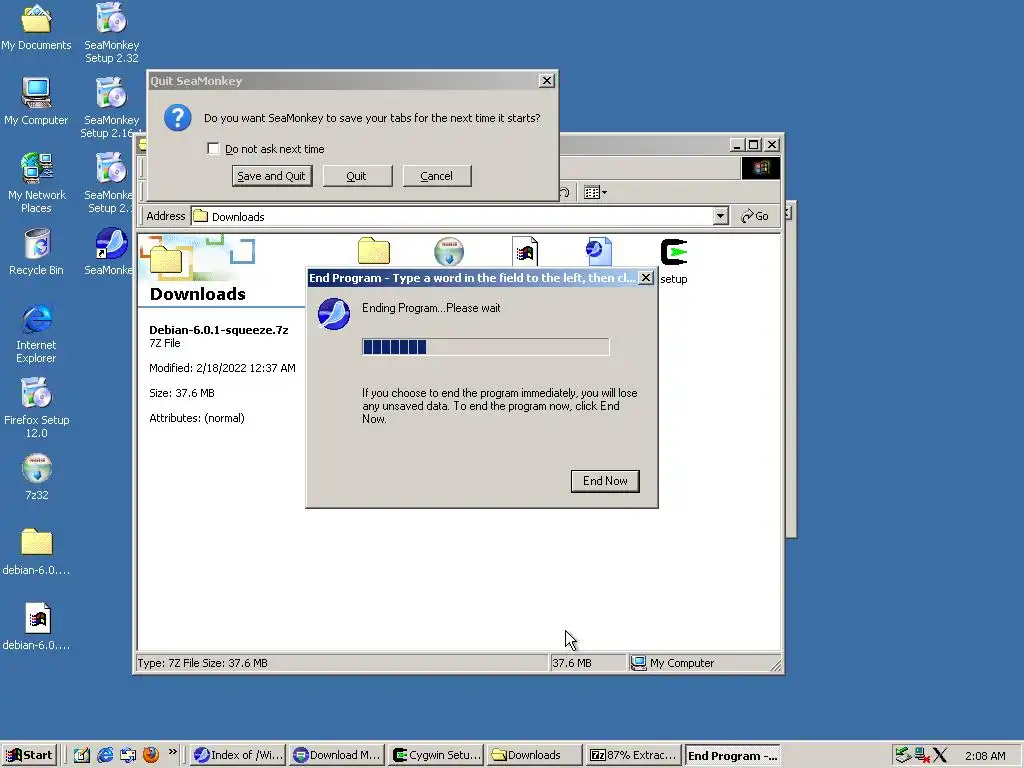
Task: Click the question mark icon in Quit SeaMonkey
Action: click(178, 118)
